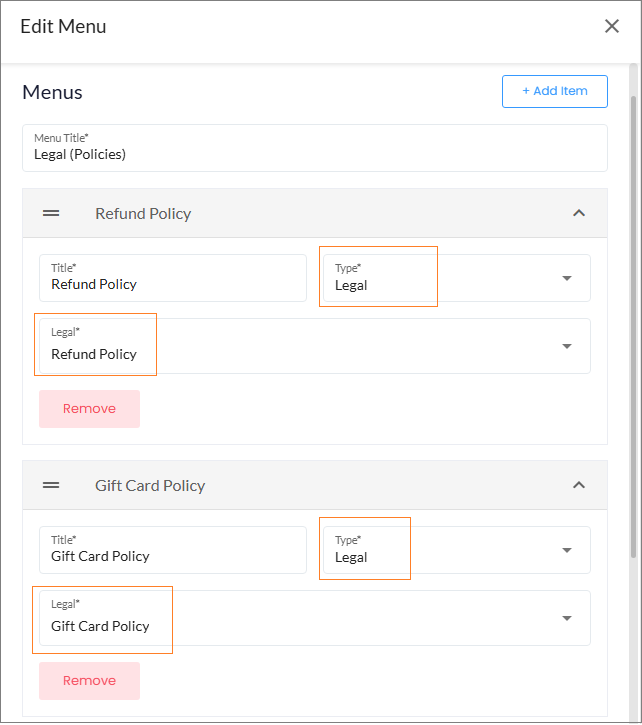Click the Add Item button

click(554, 91)
